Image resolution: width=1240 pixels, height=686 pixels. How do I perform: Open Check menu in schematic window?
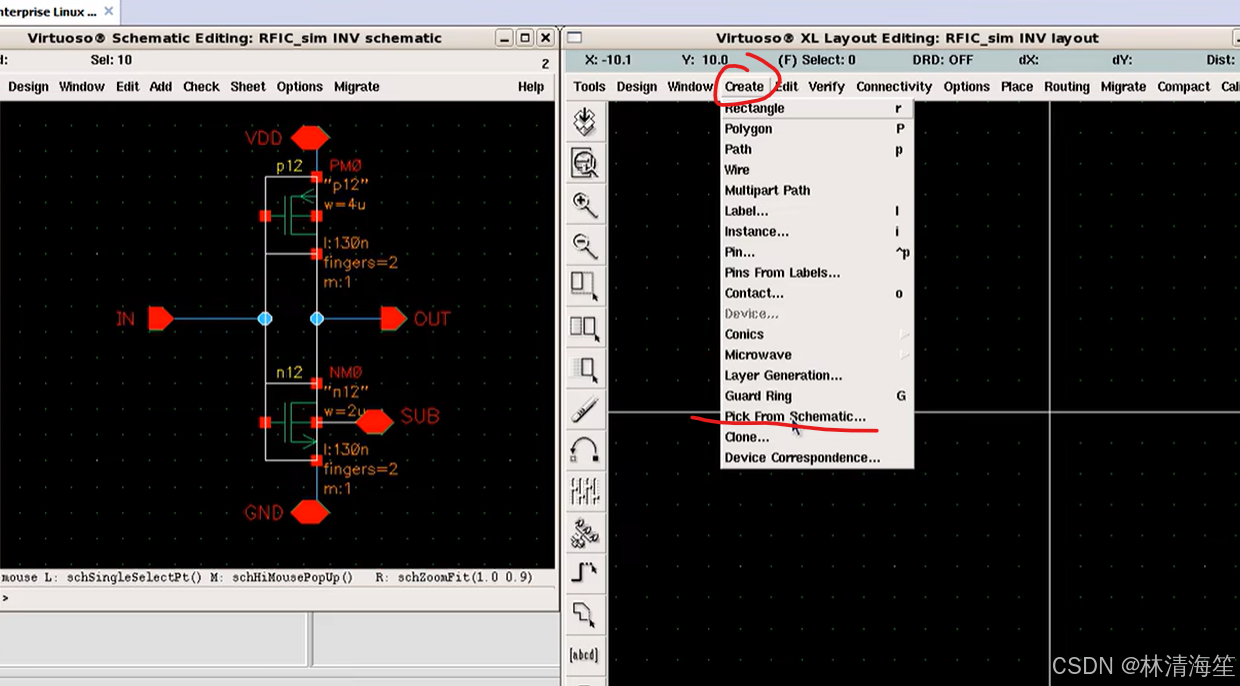pos(201,86)
